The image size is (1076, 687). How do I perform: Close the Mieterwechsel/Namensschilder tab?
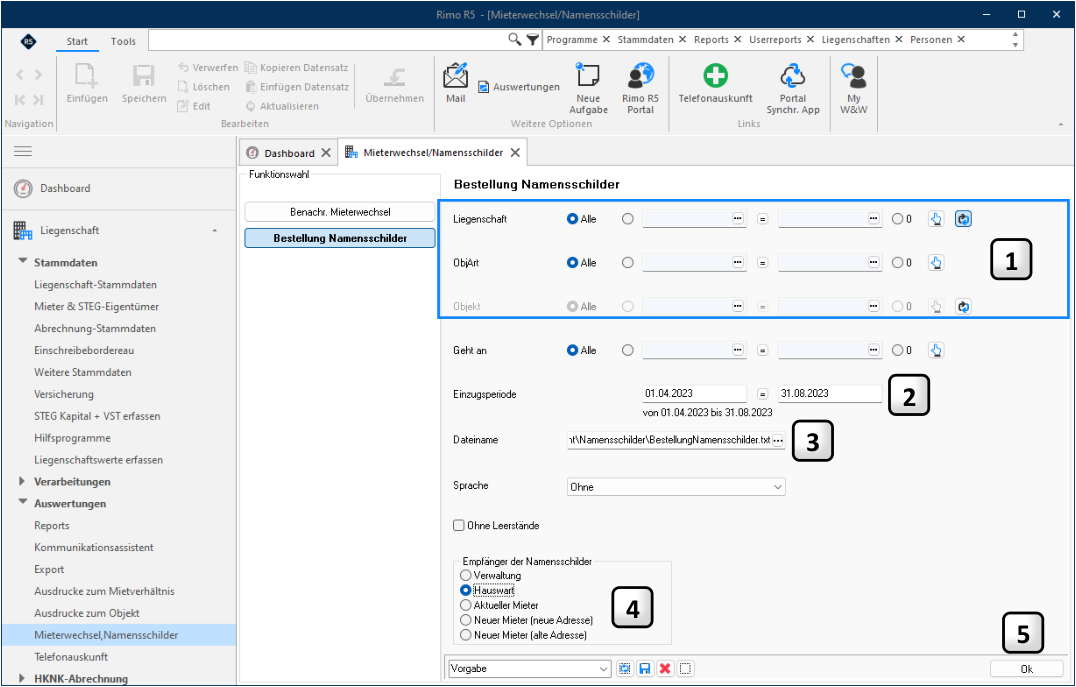click(515, 152)
